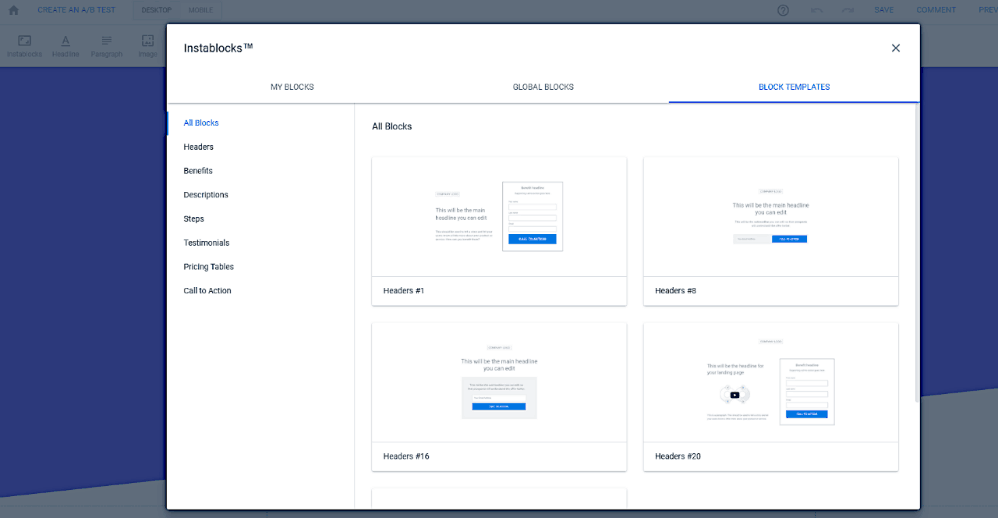Select Call to Action category
Viewport: 998px width, 518px height.
click(x=207, y=291)
